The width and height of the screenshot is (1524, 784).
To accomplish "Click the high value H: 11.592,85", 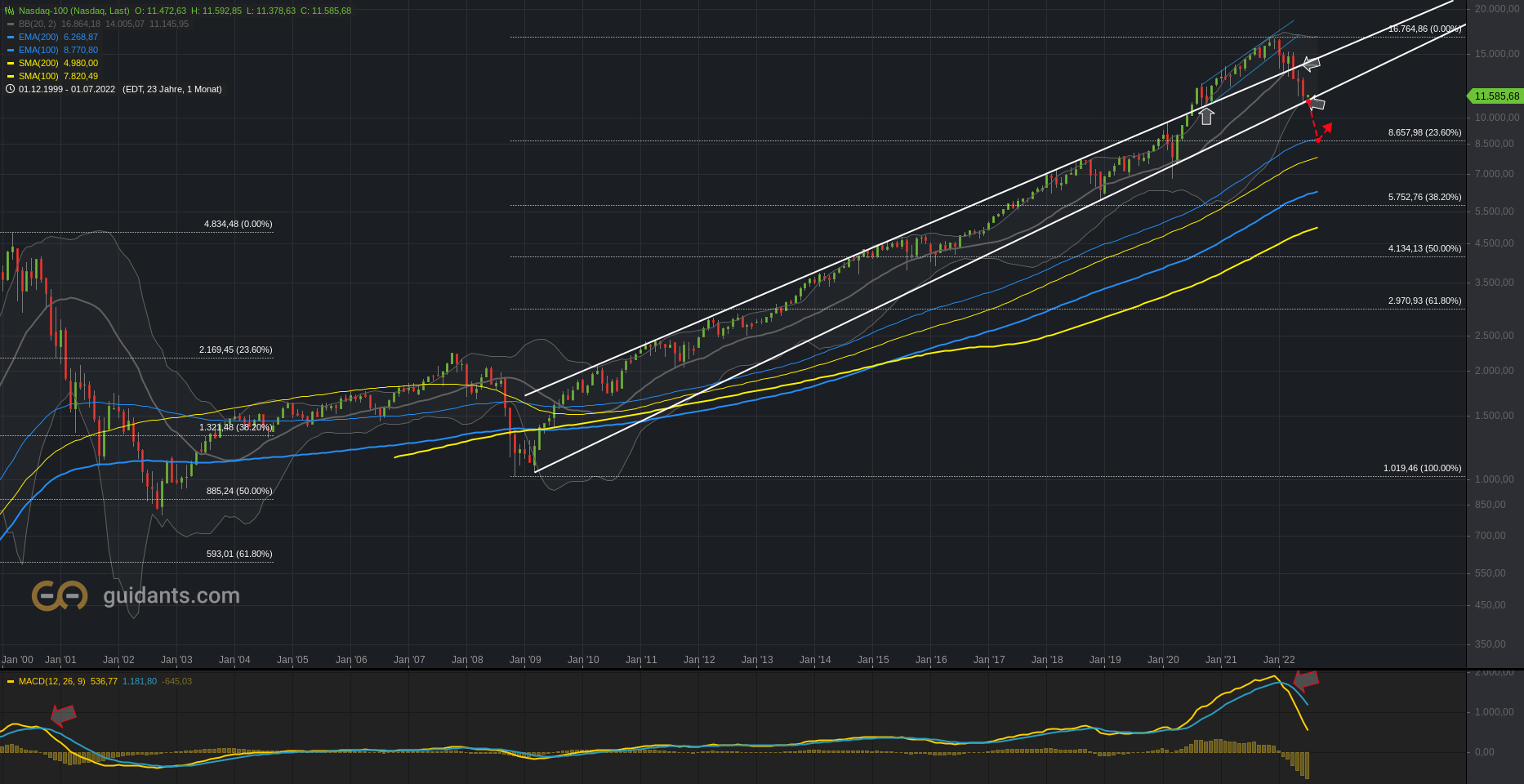I will [216, 11].
